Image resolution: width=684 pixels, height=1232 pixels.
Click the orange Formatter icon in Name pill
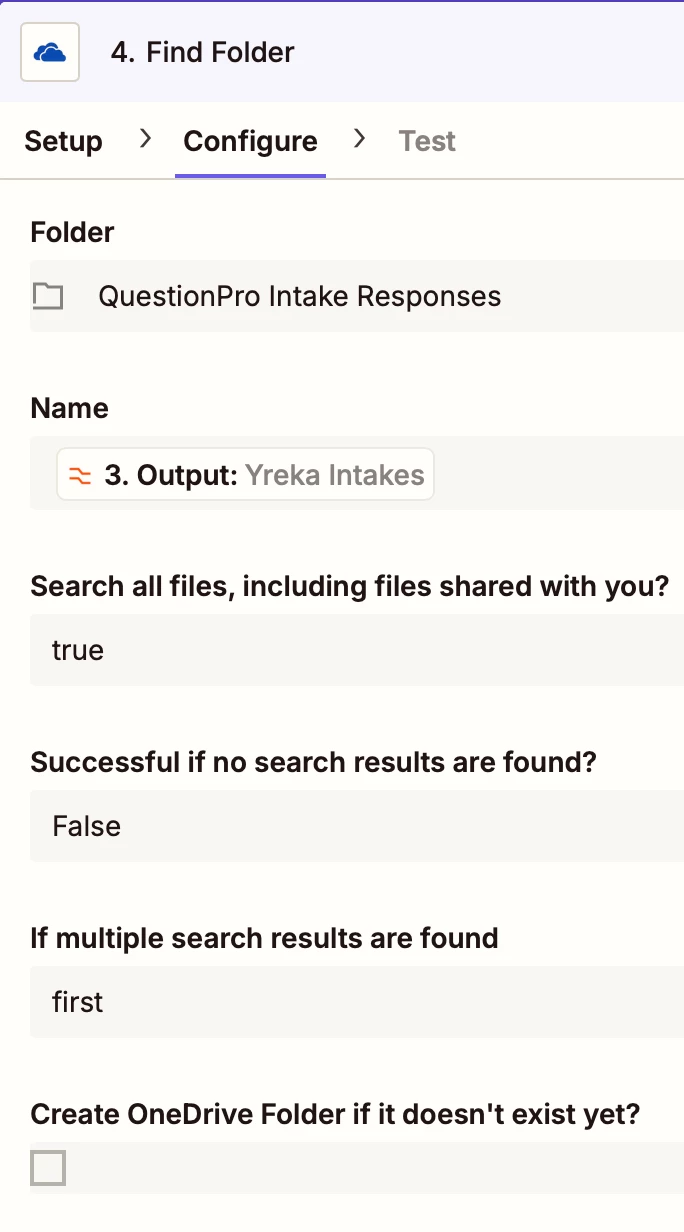pos(80,475)
